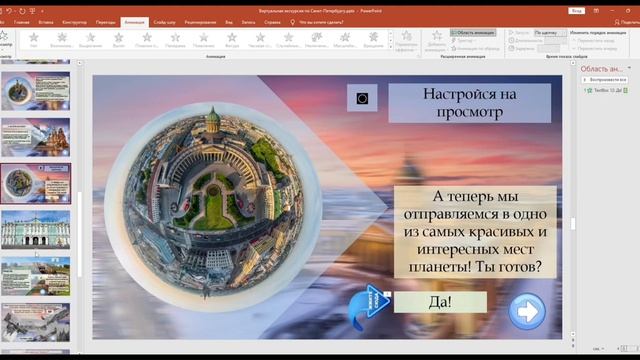Screen dimensions: 640x360
Task: Switch to the 'Переходы' ribbon tab
Action: point(105,22)
